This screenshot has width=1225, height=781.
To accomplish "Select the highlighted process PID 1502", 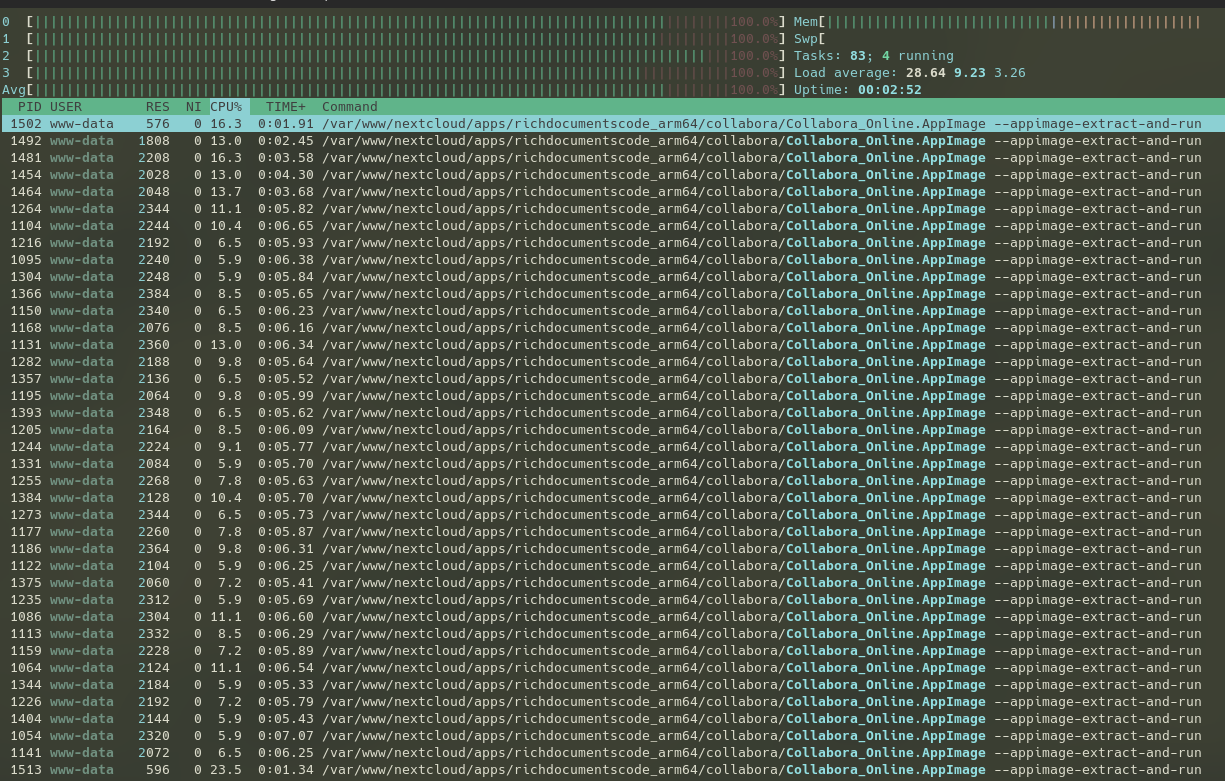I will click(x=400, y=124).
